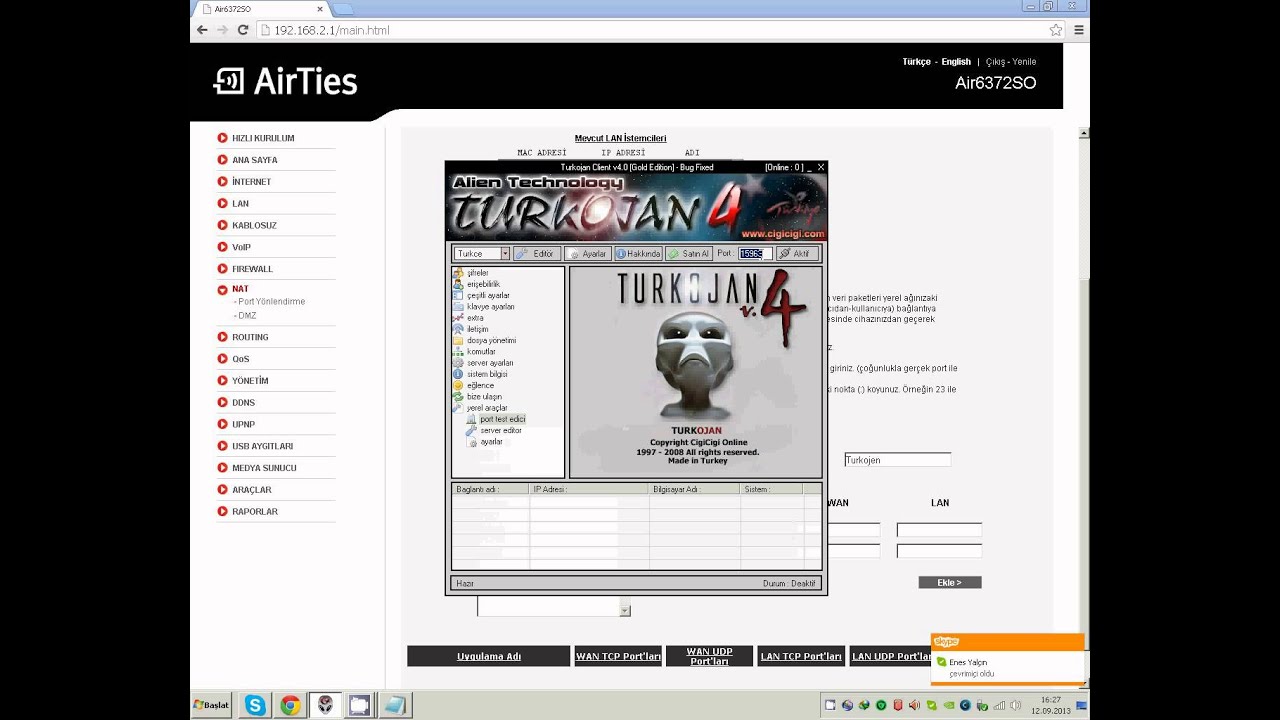Click LAN TCP Port'ları header

coord(801,656)
